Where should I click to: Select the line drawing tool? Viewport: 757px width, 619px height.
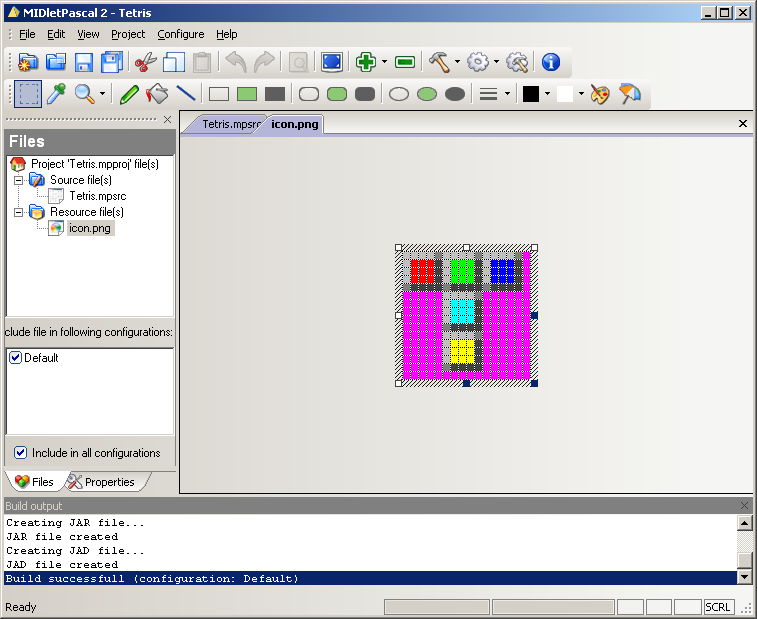tap(186, 94)
